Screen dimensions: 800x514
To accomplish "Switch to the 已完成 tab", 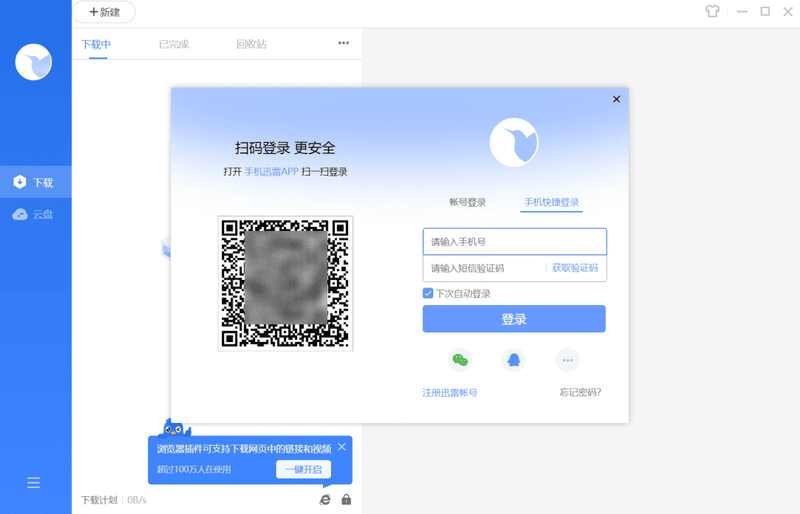I will click(x=174, y=44).
